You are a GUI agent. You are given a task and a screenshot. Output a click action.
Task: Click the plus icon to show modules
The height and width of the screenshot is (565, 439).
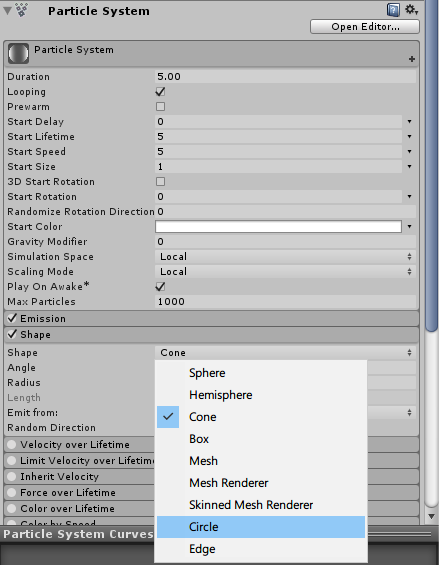(412, 59)
